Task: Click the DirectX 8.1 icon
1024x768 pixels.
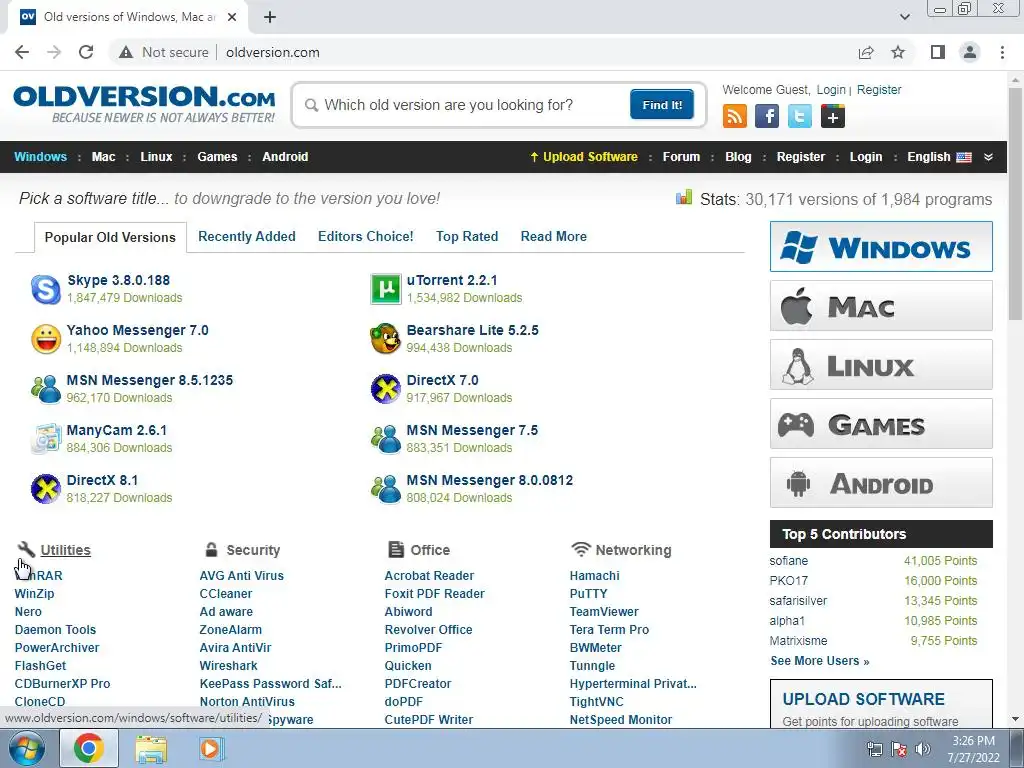Action: (x=46, y=489)
